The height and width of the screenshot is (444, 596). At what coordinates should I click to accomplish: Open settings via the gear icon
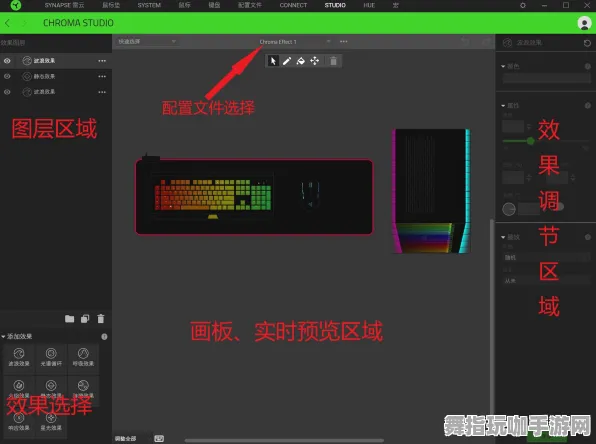click(523, 5)
